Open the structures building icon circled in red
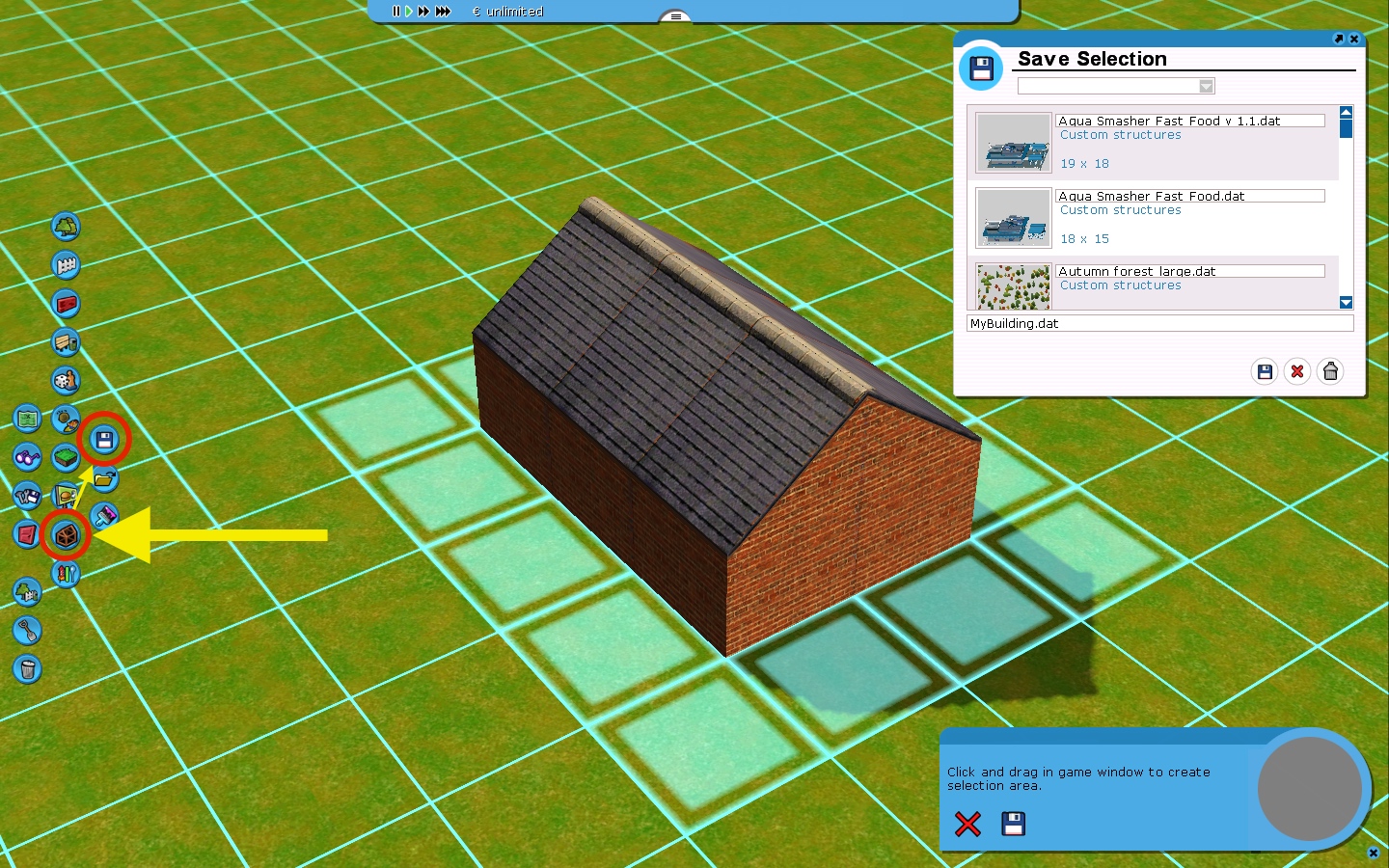Viewport: 1389px width, 868px height. [x=66, y=535]
